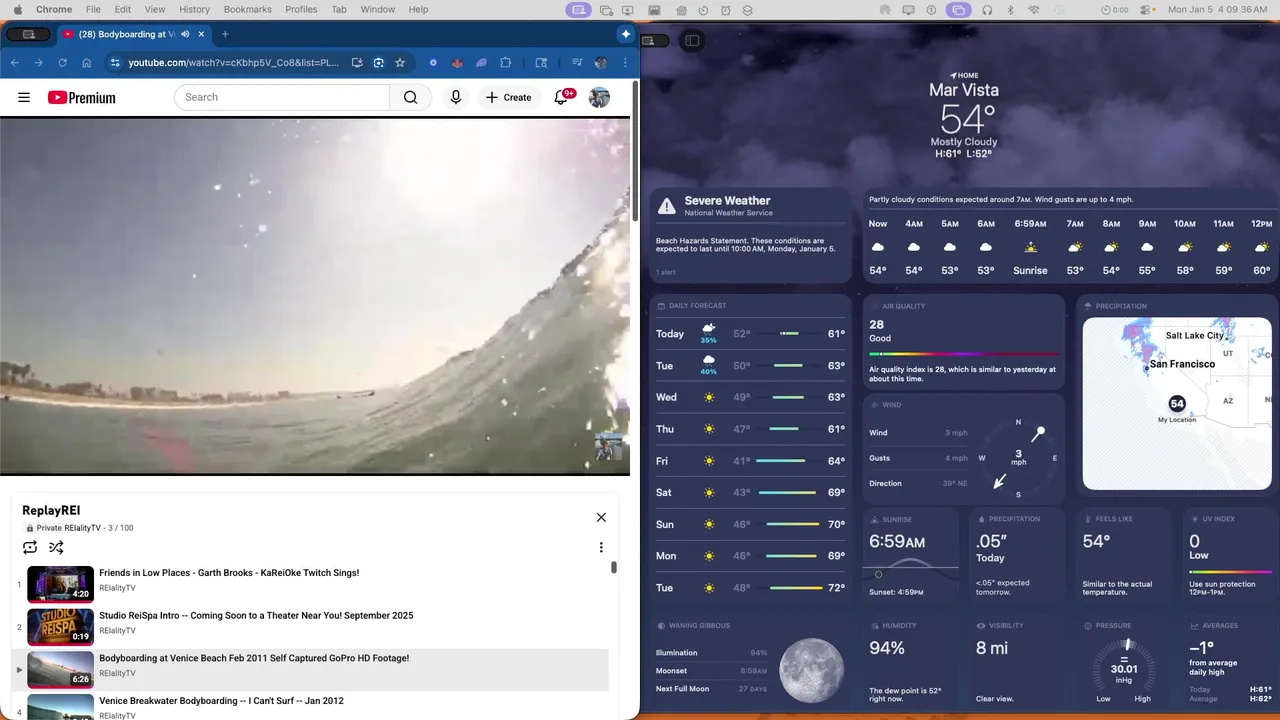
Task: Click waning gibbous moon image
Action: click(x=812, y=669)
